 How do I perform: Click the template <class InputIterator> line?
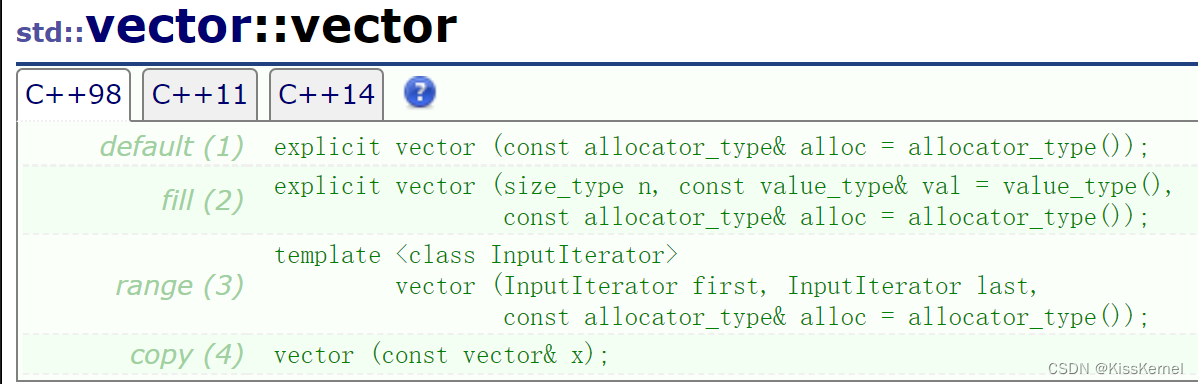476,254
